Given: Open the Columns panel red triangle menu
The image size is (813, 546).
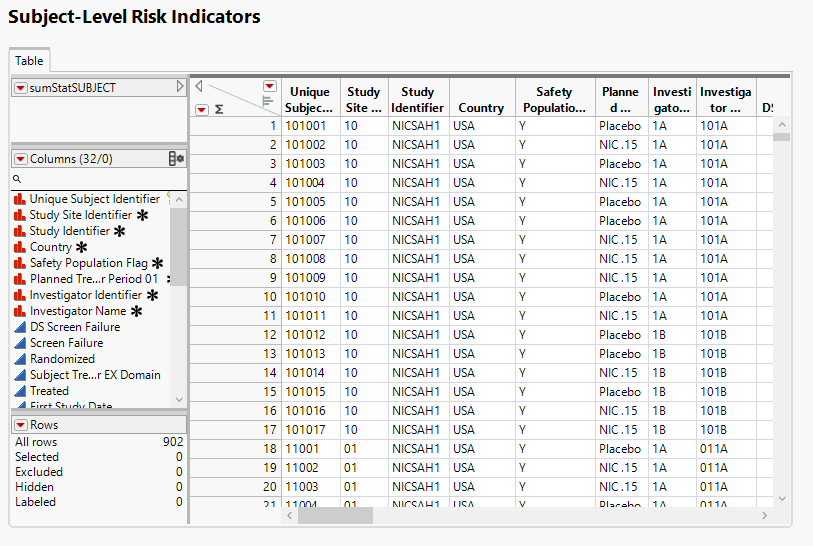Looking at the screenshot, I should pos(20,159).
